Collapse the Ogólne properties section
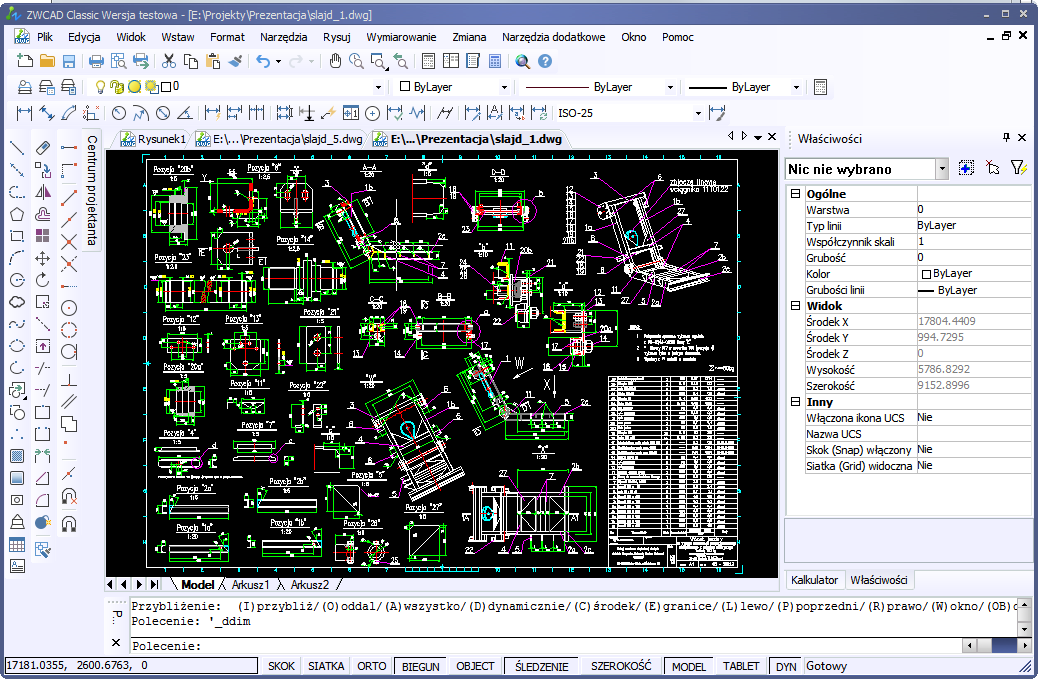 [795, 194]
